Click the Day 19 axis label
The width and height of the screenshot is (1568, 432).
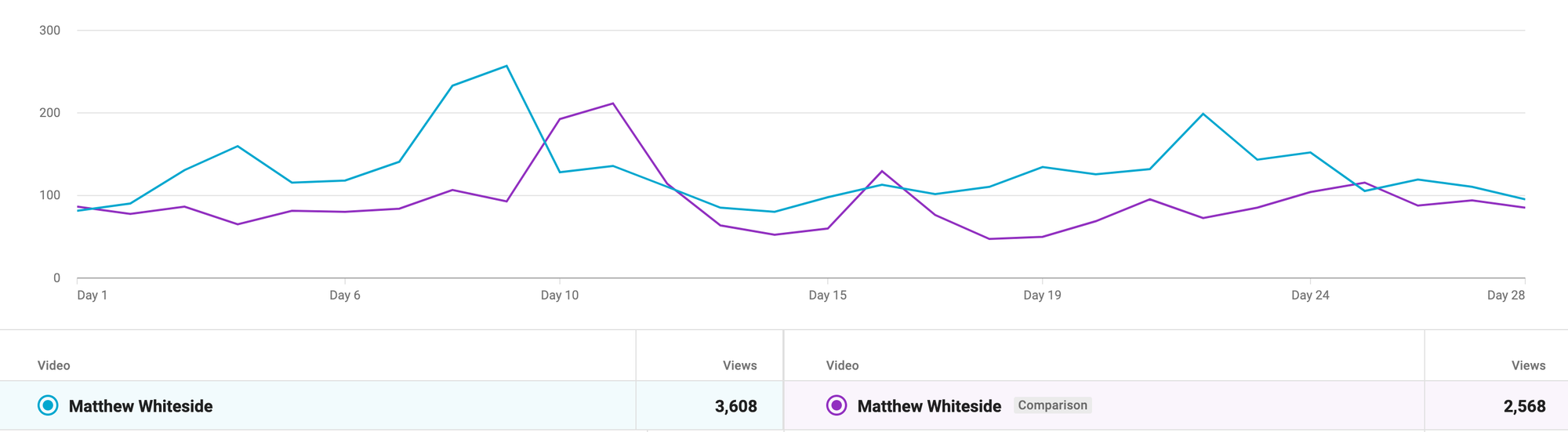click(x=1042, y=295)
